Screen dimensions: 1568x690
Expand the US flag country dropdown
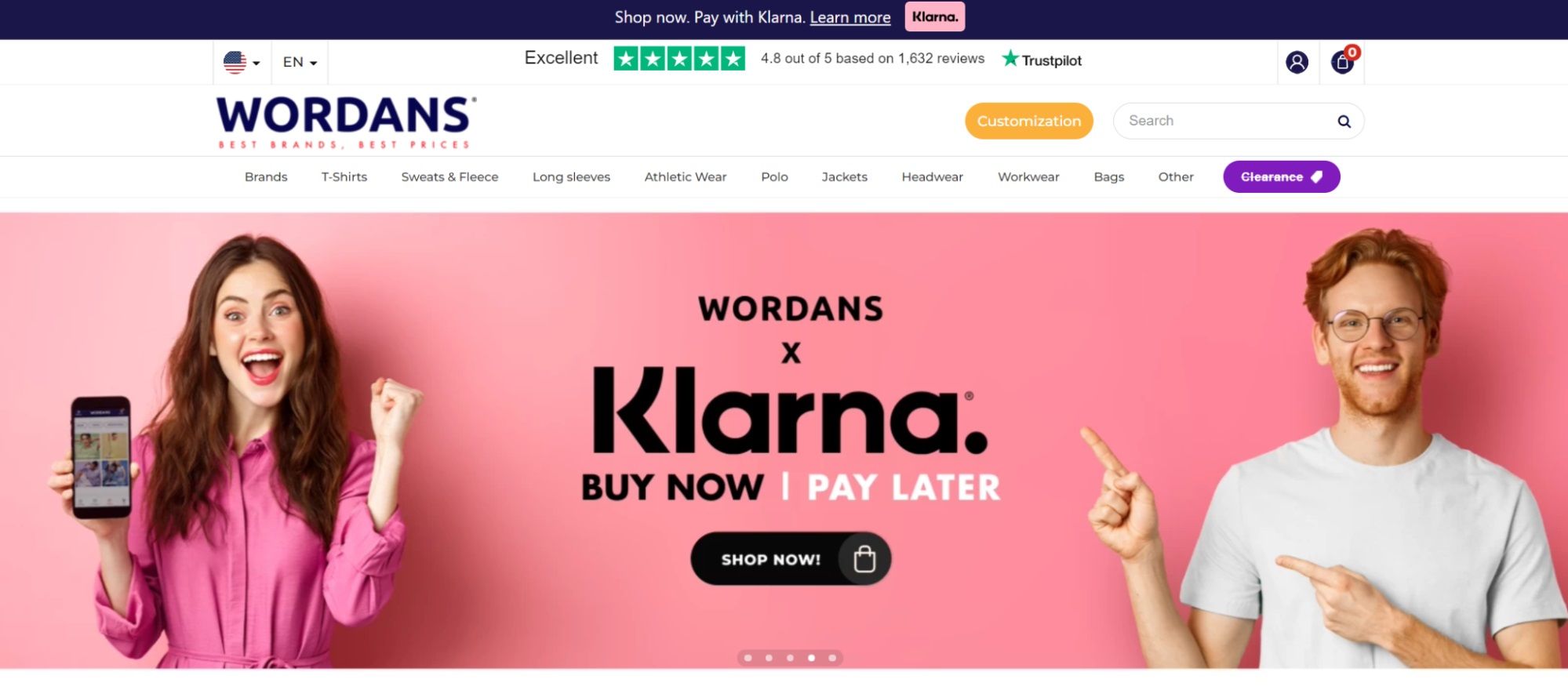pyautogui.click(x=242, y=62)
